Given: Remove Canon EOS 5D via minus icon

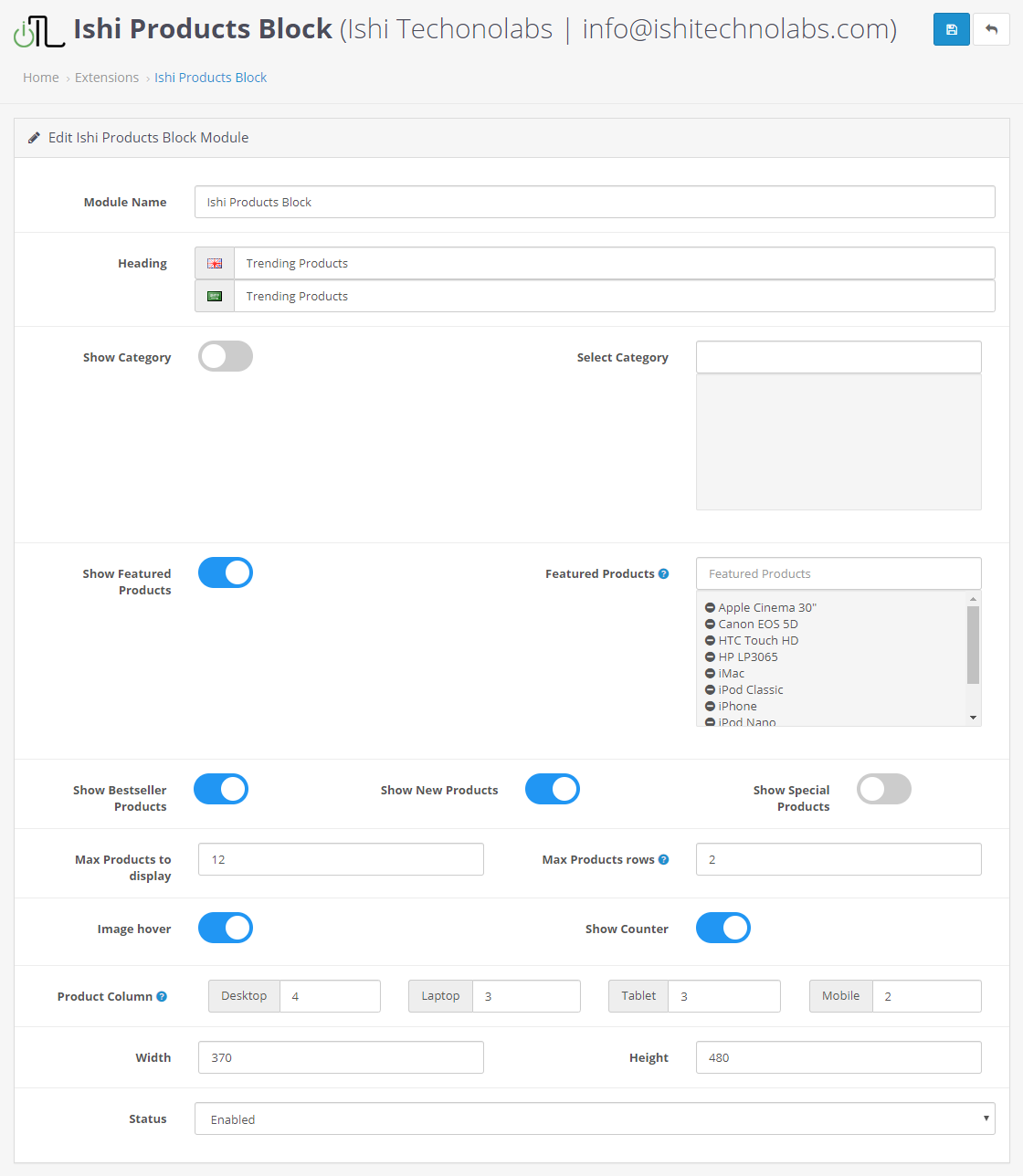Looking at the screenshot, I should point(710,625).
